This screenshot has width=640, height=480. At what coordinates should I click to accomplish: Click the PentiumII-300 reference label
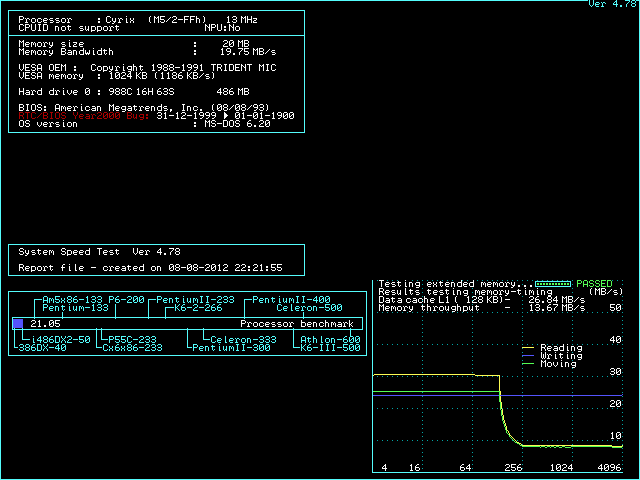[x=231, y=348]
